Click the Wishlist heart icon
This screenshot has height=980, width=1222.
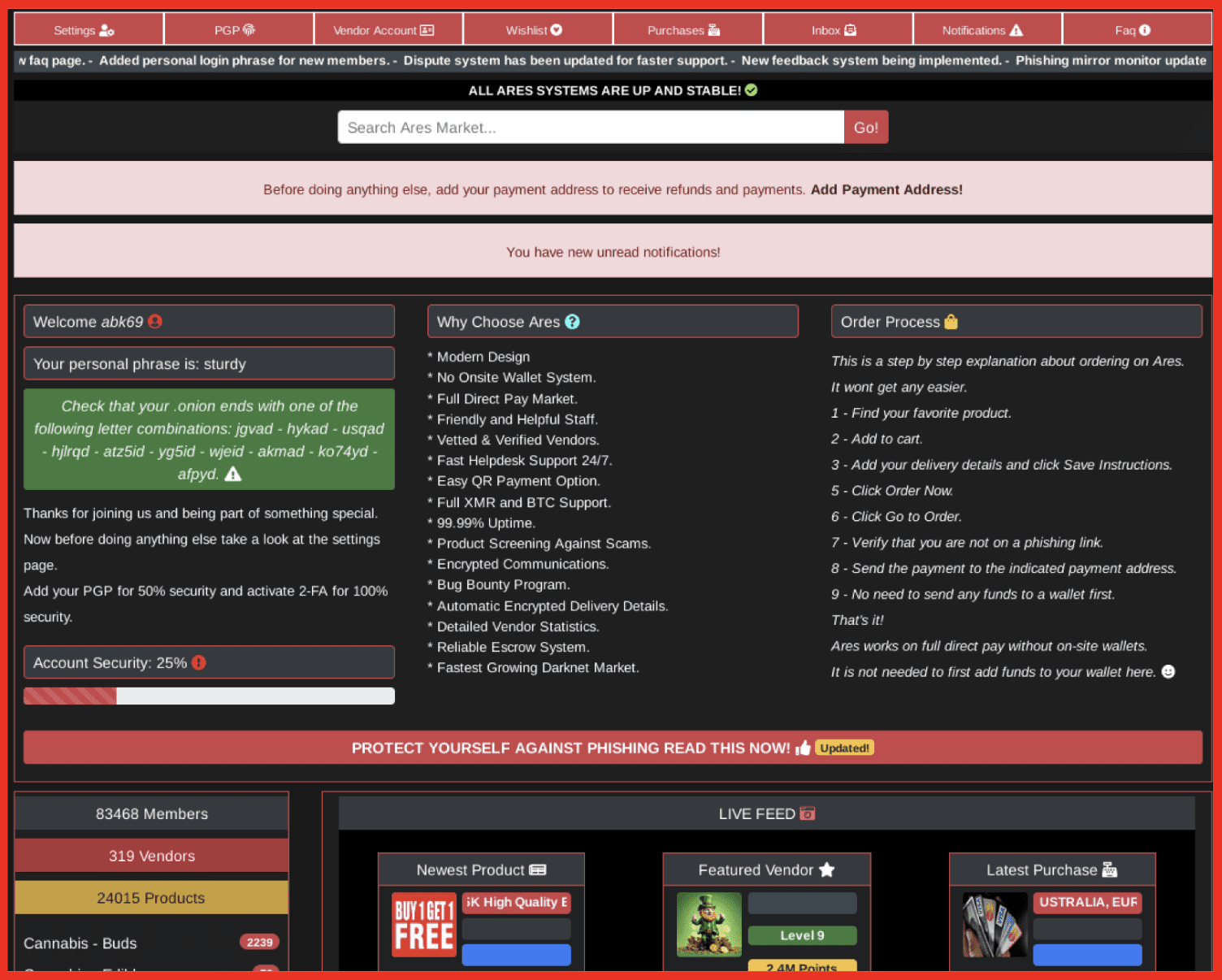[x=557, y=30]
